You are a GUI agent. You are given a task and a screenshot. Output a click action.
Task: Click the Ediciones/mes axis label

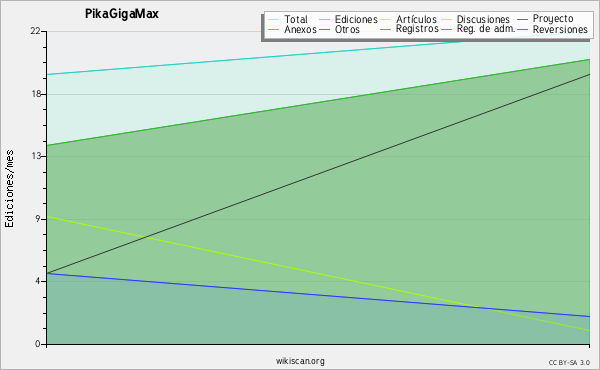(x=9, y=189)
